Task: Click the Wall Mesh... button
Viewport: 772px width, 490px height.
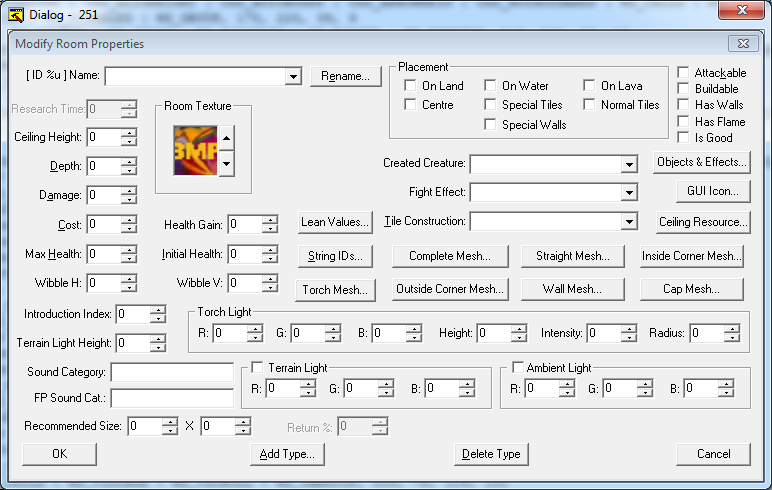Action: 573,289
